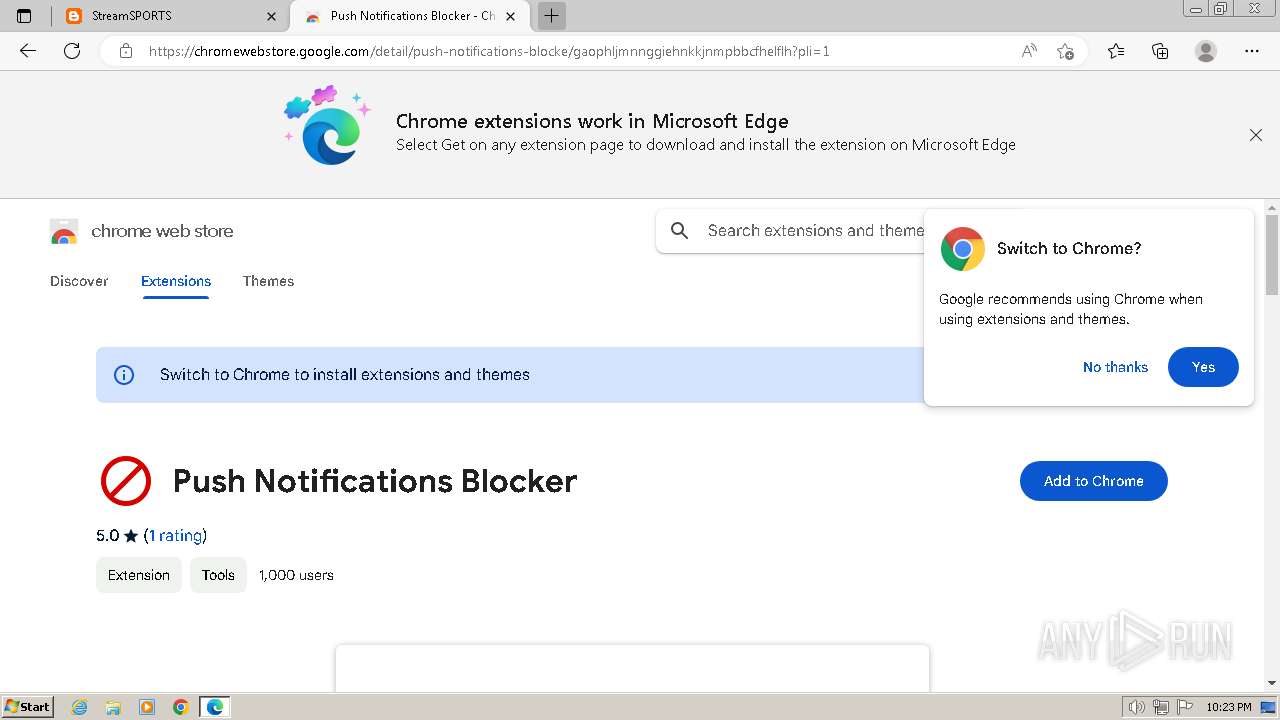Click the info icon in blue banner
The height and width of the screenshot is (720, 1280).
pyautogui.click(x=124, y=375)
